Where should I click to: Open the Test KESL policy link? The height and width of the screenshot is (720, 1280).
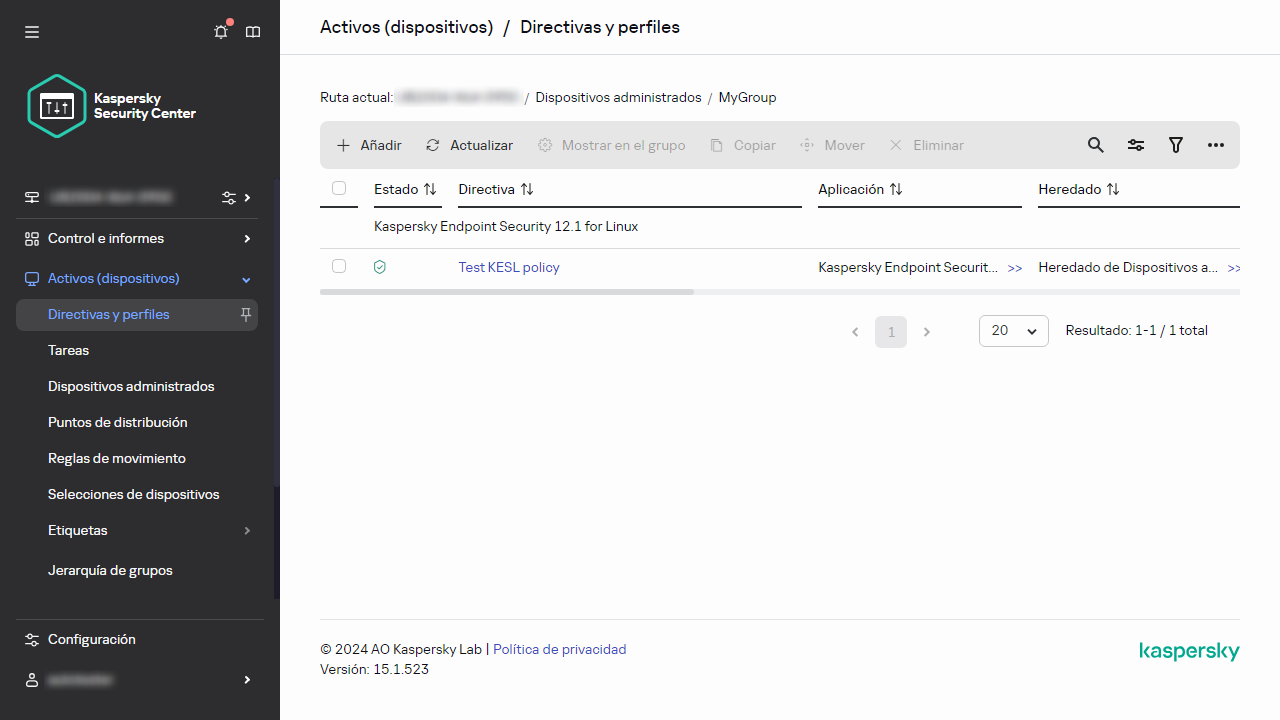(509, 267)
